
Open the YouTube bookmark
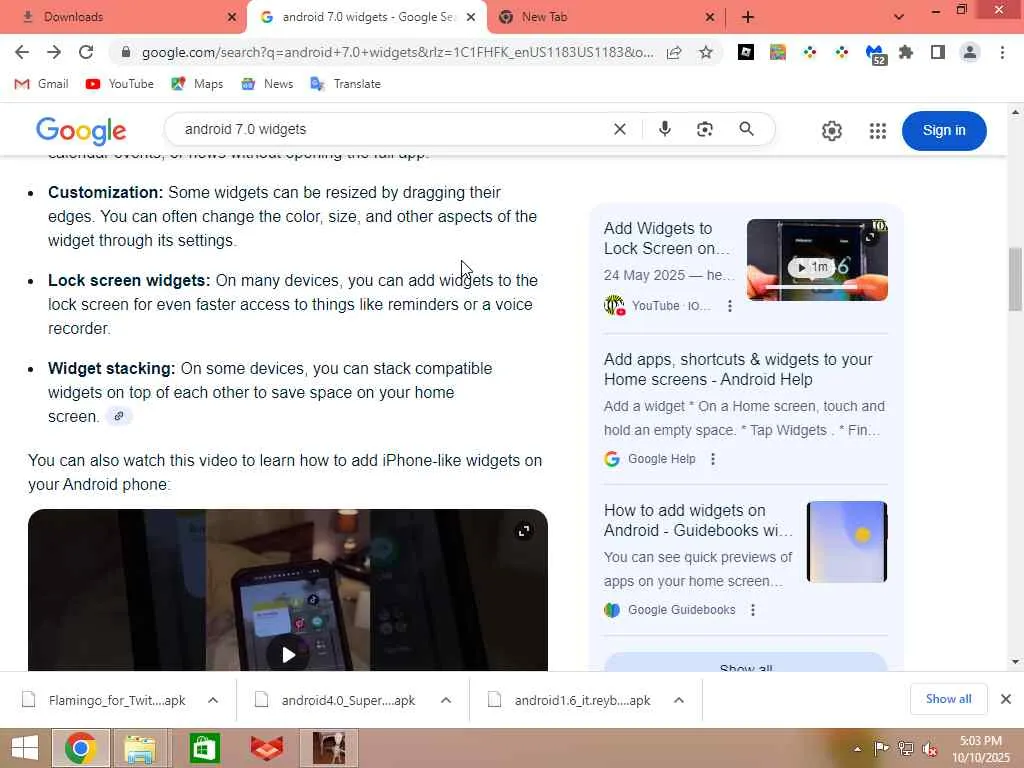120,84
